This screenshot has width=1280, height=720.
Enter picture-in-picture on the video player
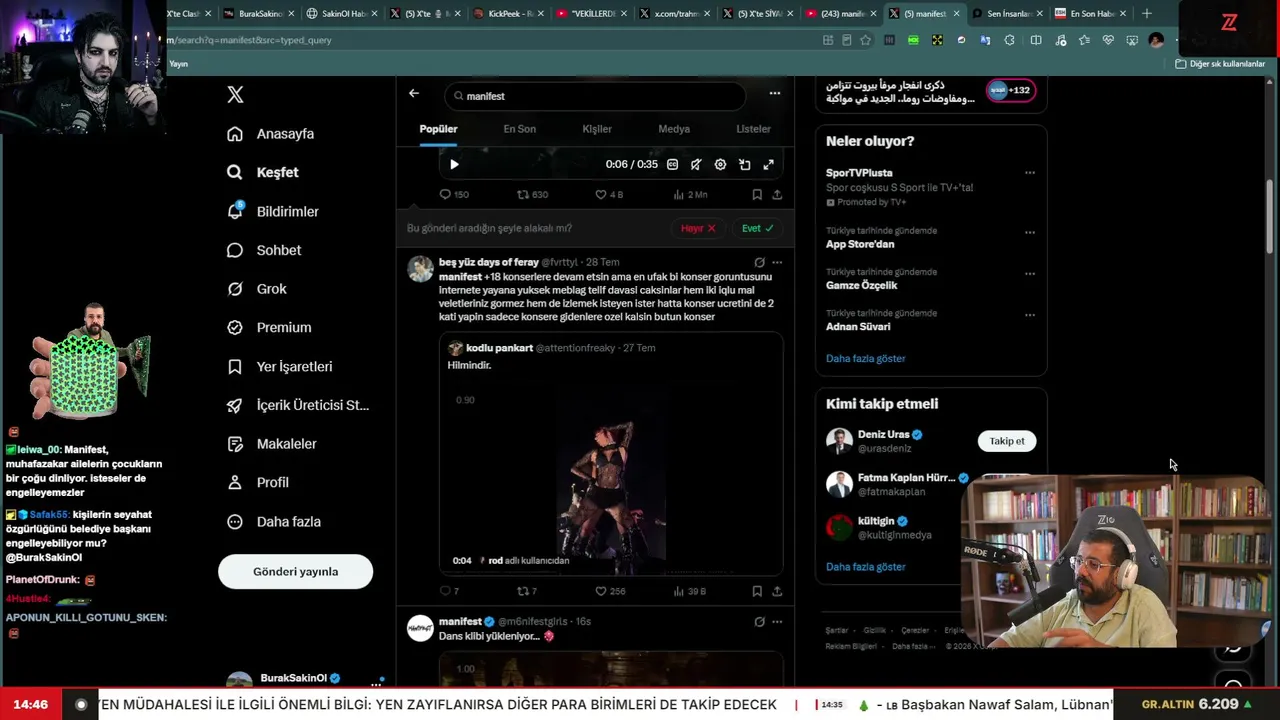point(745,164)
